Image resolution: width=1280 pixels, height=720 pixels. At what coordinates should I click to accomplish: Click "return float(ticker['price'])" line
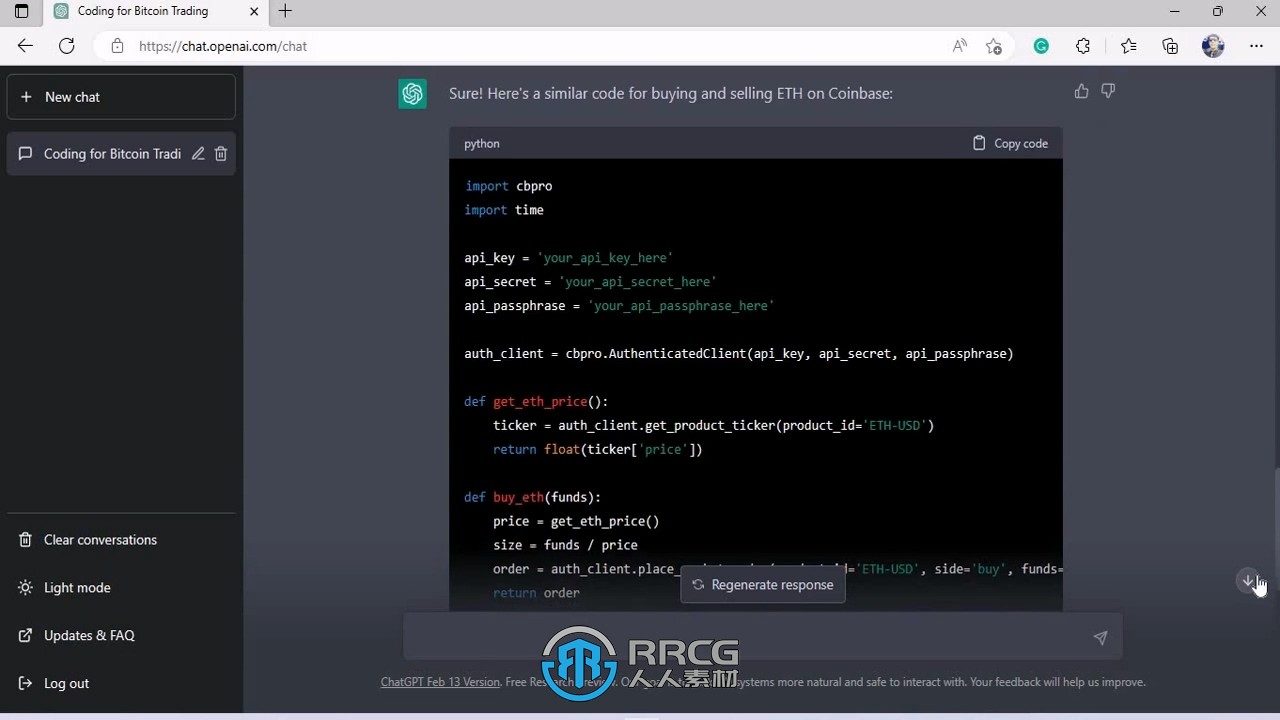[x=598, y=450]
